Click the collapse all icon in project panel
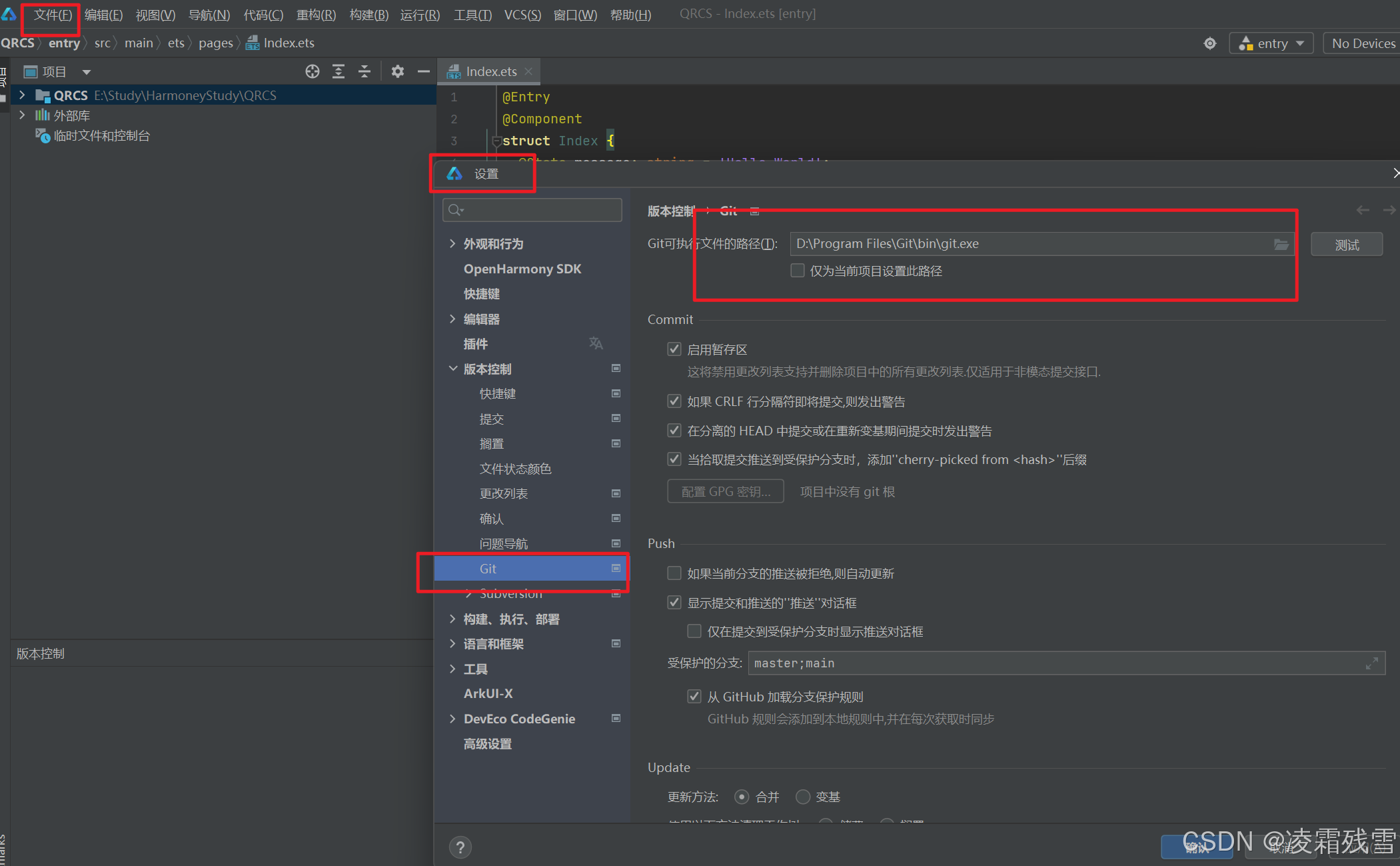1400x866 pixels. [x=364, y=71]
